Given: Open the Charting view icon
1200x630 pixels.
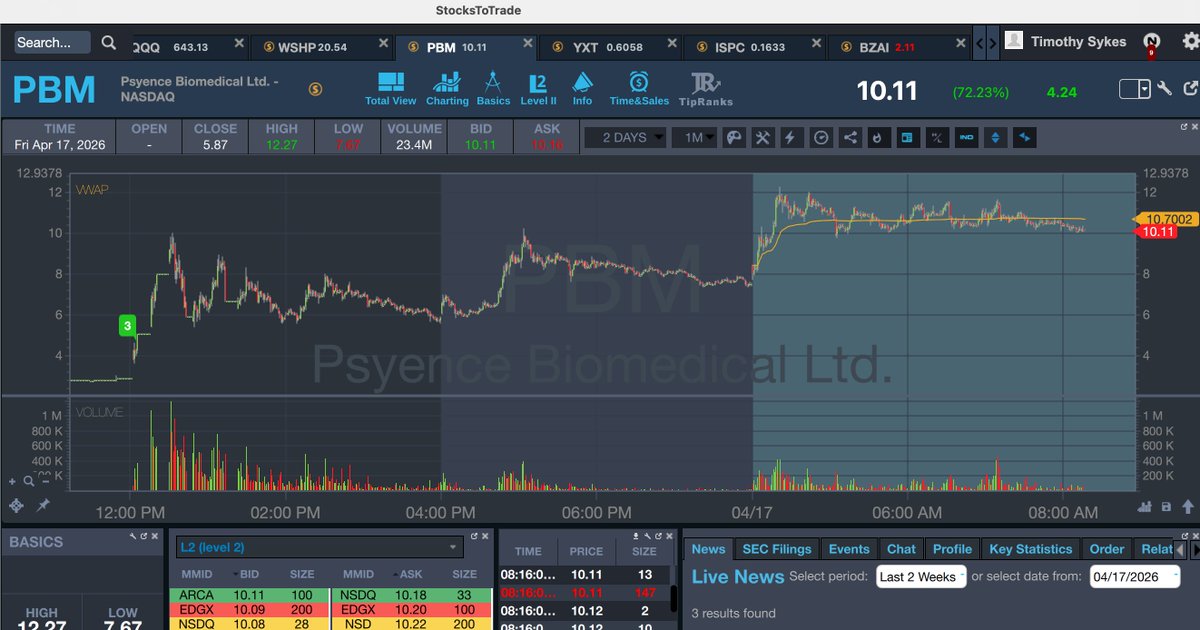Looking at the screenshot, I should tap(447, 86).
